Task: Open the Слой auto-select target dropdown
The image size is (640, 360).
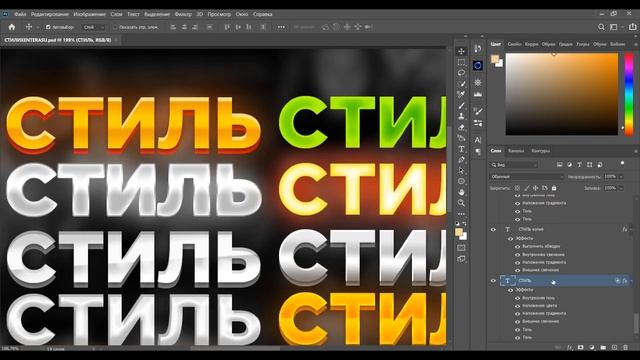Action: point(93,27)
